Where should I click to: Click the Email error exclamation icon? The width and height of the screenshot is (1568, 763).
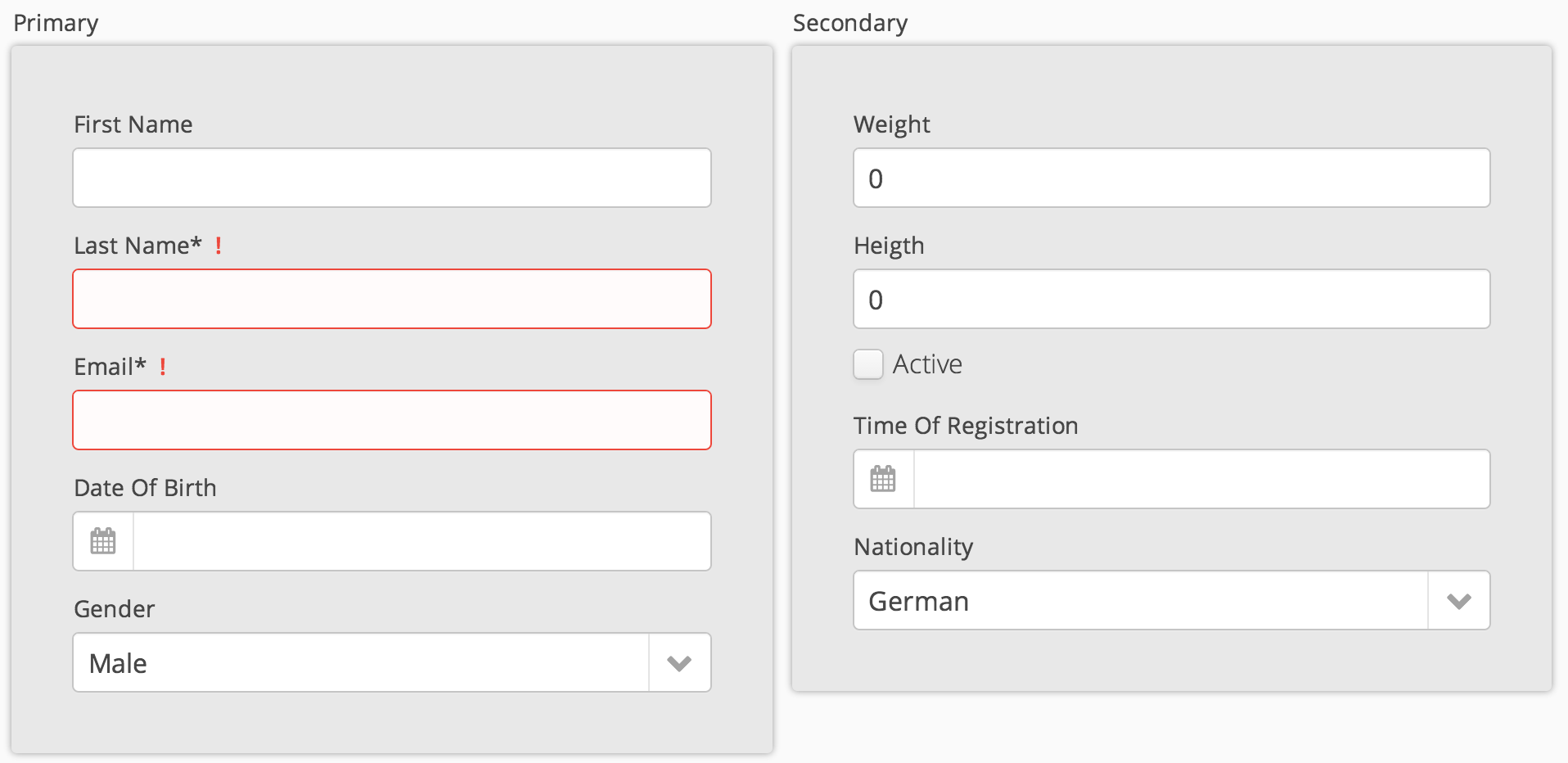click(x=163, y=367)
